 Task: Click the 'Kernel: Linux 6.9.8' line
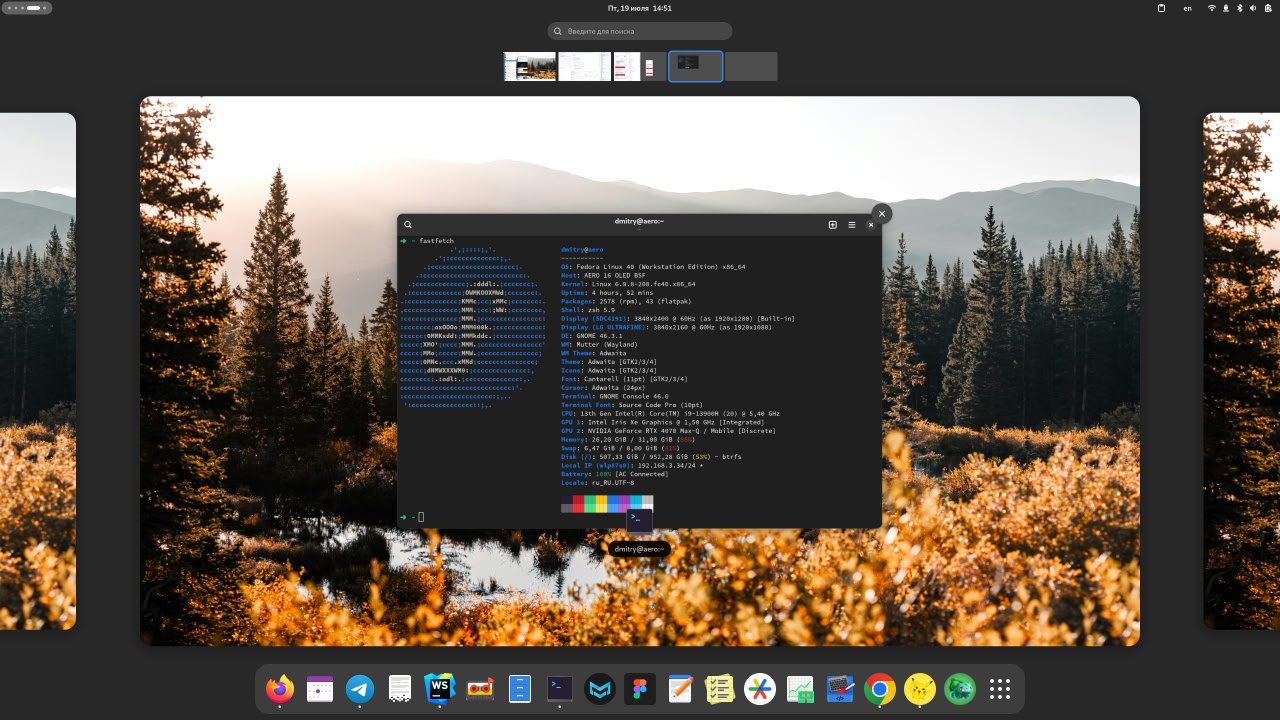(x=628, y=284)
